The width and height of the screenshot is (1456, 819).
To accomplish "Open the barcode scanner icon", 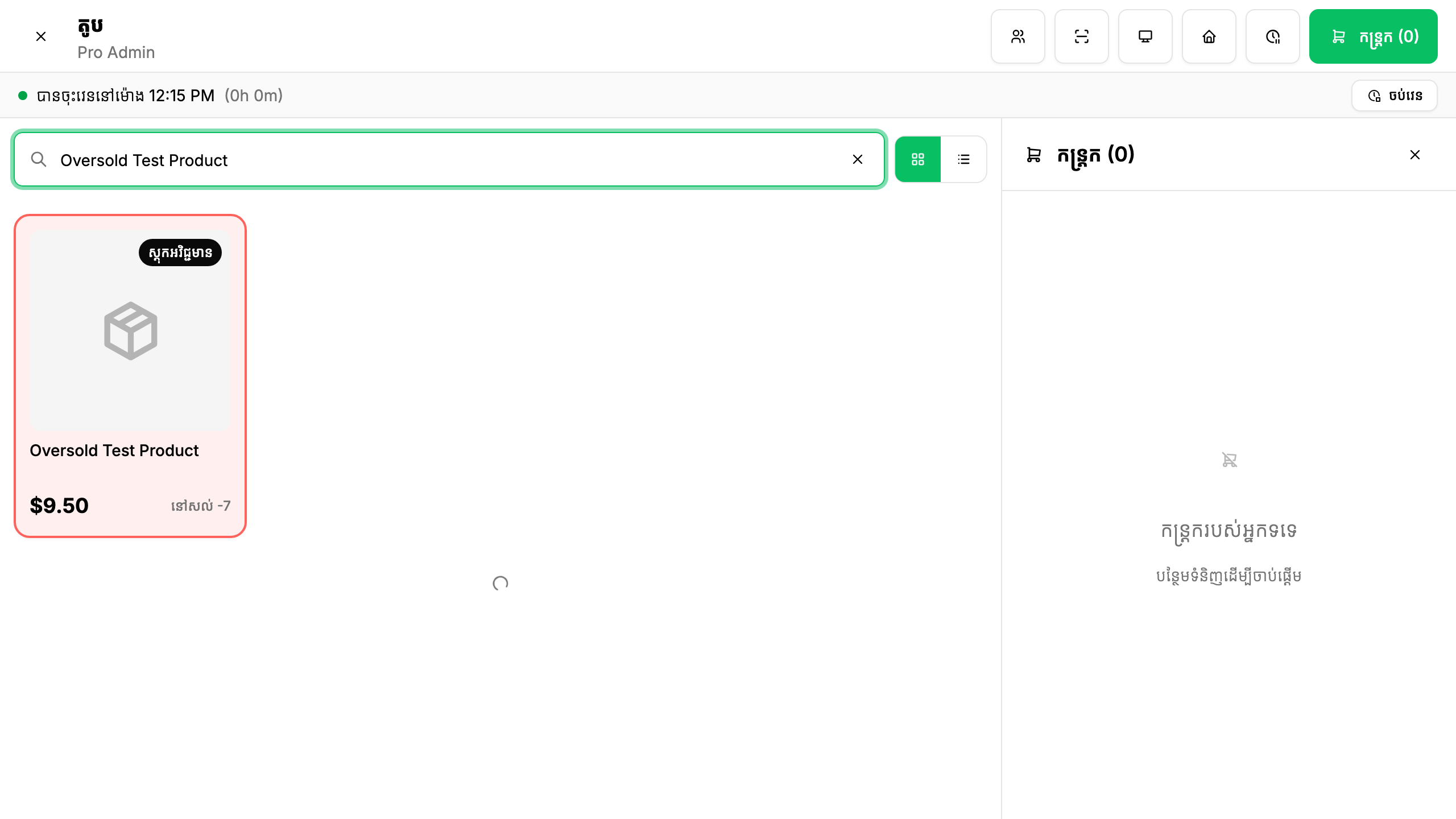I will tap(1082, 36).
